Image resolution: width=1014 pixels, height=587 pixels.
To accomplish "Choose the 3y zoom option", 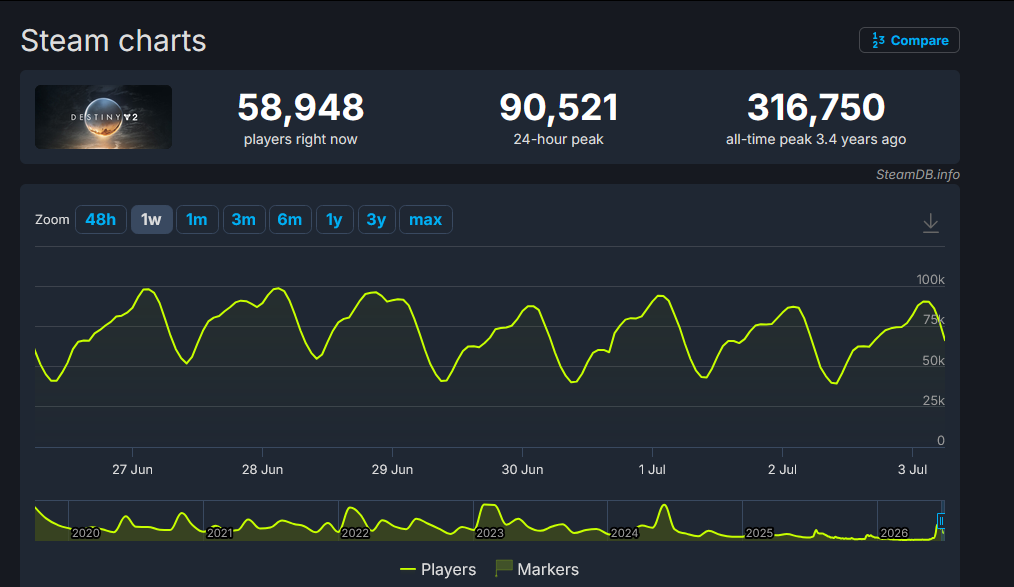I will (x=376, y=220).
